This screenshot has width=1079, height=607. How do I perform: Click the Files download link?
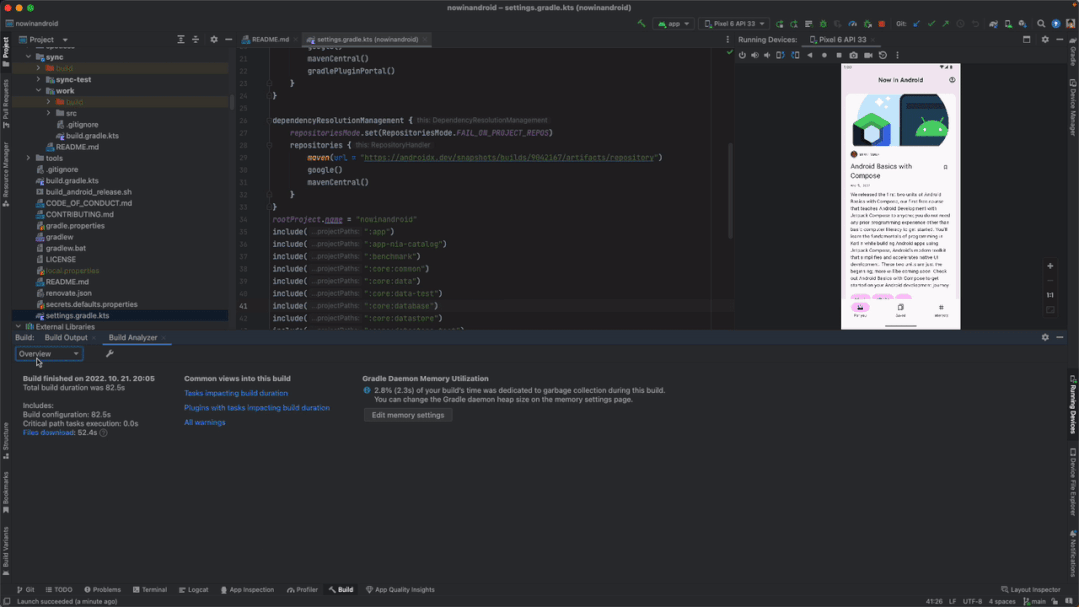click(48, 433)
